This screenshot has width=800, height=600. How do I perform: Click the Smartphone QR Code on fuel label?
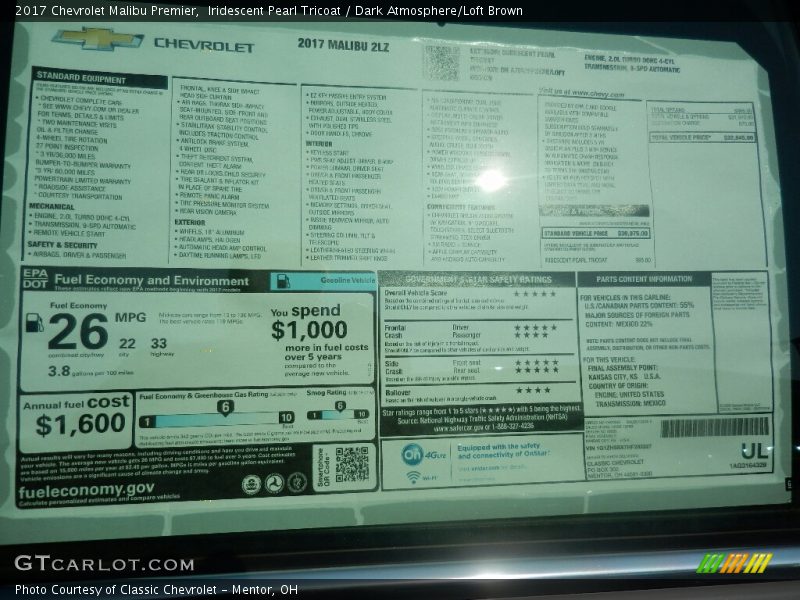pos(352,464)
